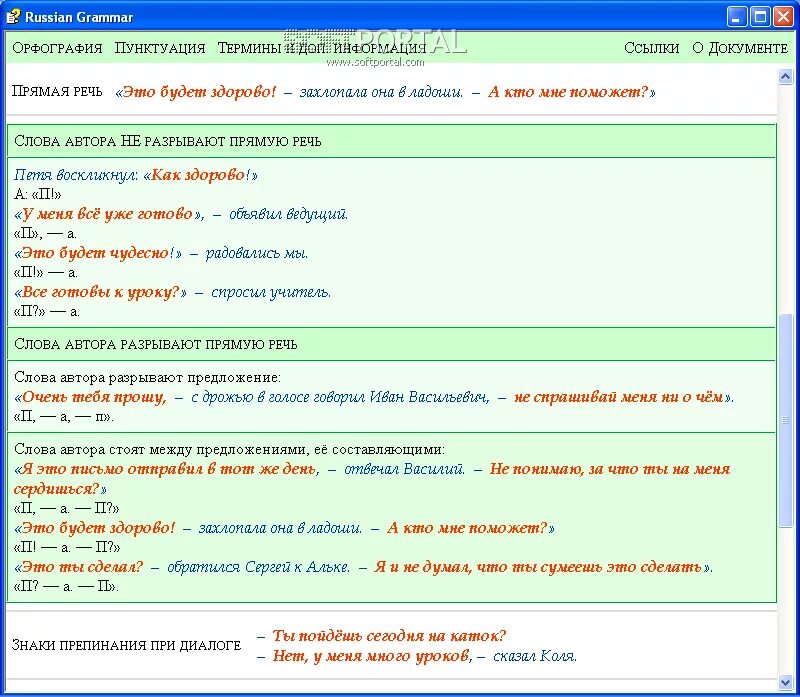Viewport: 800px width, 697px height.
Task: Click the scheme text '«П», — а.'
Action: click(45, 234)
